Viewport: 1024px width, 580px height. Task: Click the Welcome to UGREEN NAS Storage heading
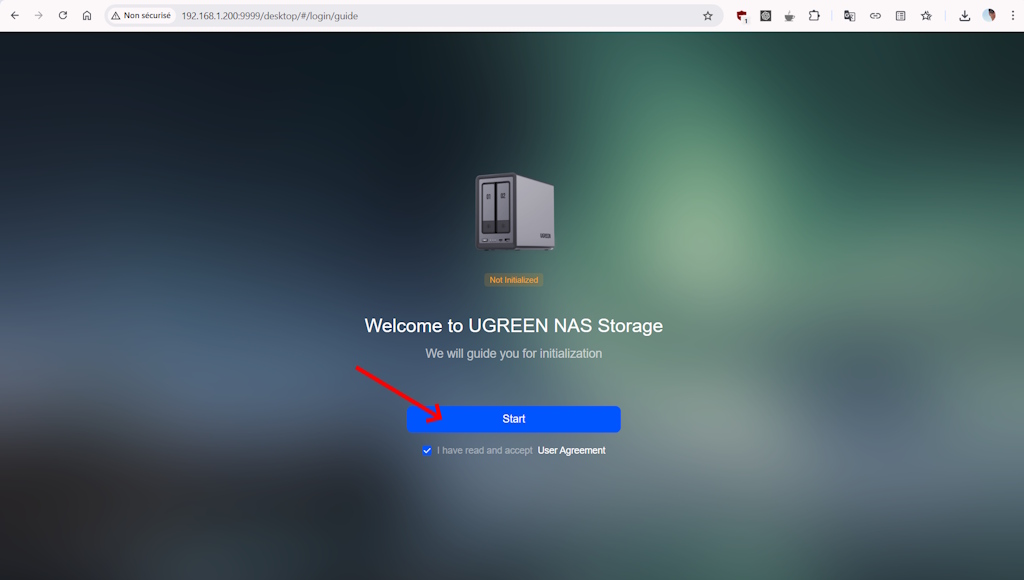[513, 326]
